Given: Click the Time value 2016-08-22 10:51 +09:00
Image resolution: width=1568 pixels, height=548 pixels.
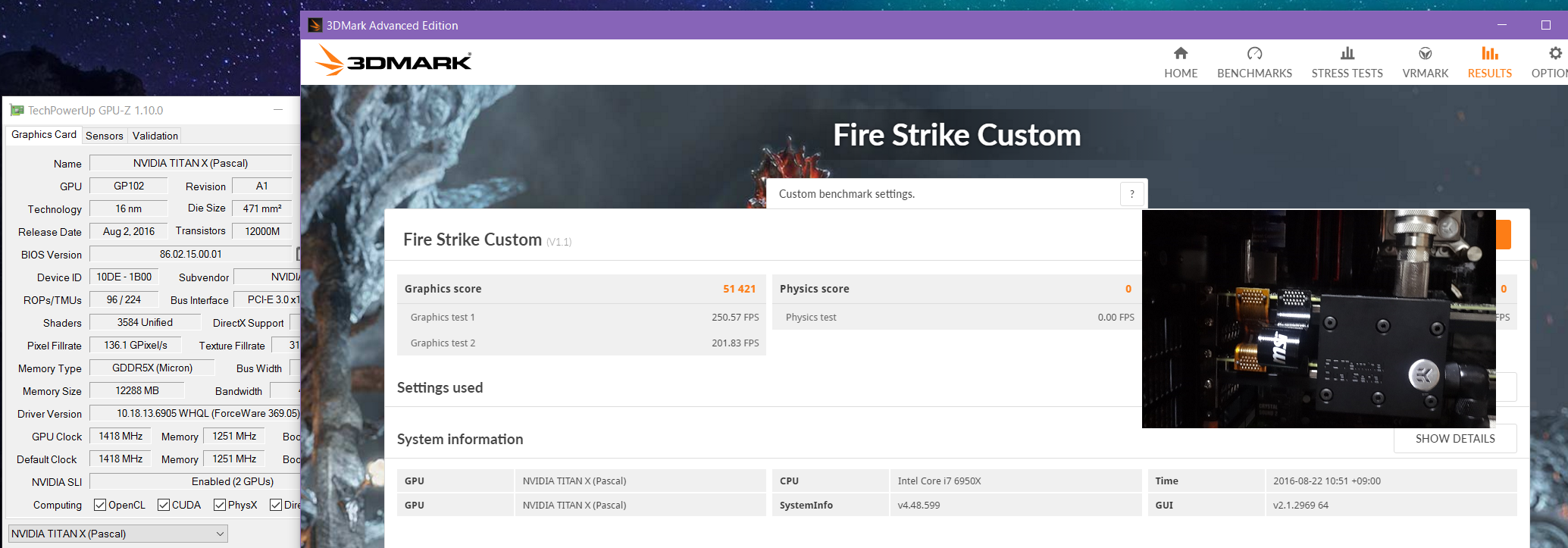Looking at the screenshot, I should pyautogui.click(x=1327, y=481).
